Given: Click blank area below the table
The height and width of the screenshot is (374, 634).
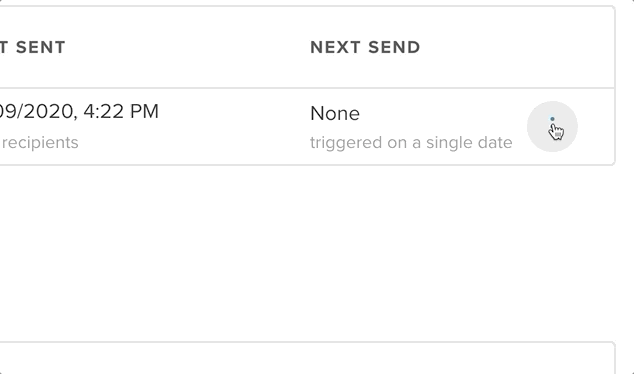Looking at the screenshot, I should pos(307,253).
